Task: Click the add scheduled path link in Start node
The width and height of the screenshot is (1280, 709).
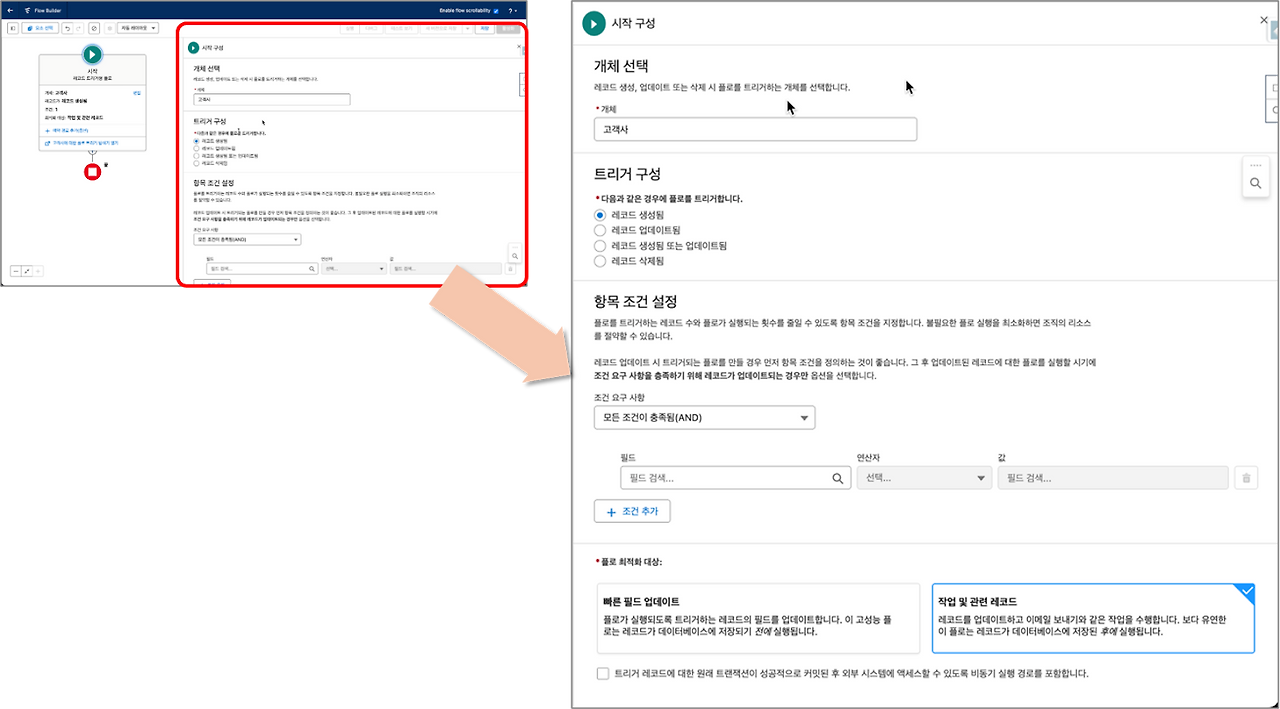Action: coord(66,130)
